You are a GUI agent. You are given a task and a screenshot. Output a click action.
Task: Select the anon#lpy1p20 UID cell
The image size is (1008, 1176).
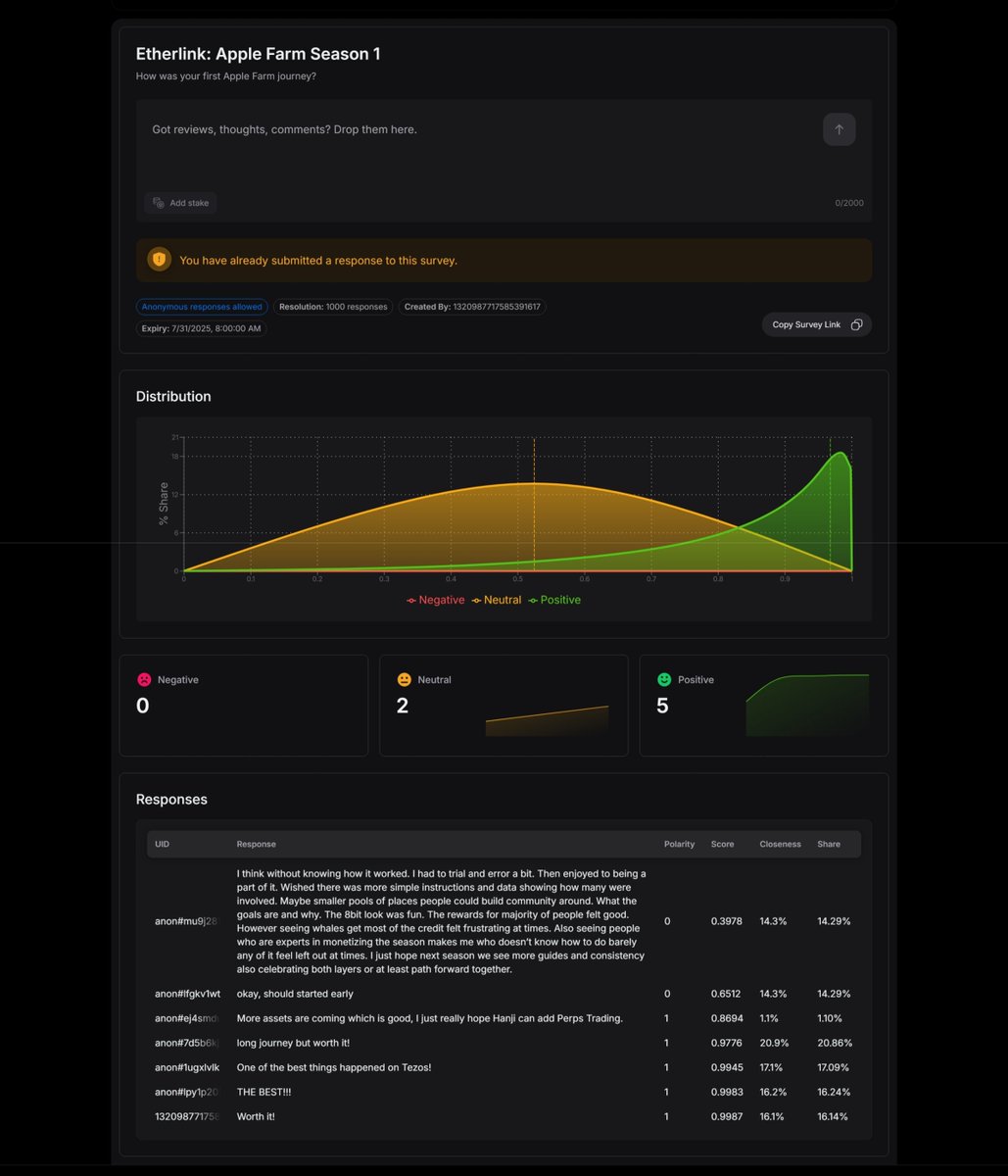tap(186, 1092)
